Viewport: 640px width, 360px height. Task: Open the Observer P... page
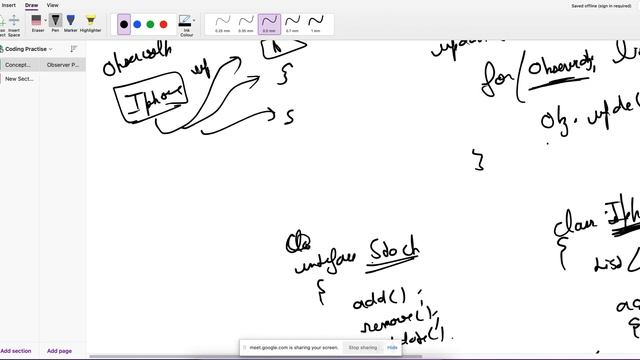(63, 65)
